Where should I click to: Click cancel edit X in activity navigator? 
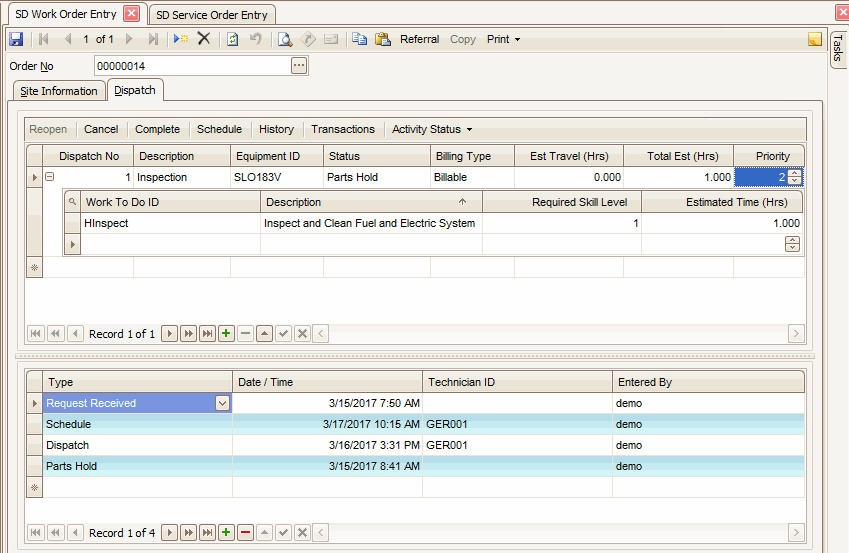click(x=302, y=532)
